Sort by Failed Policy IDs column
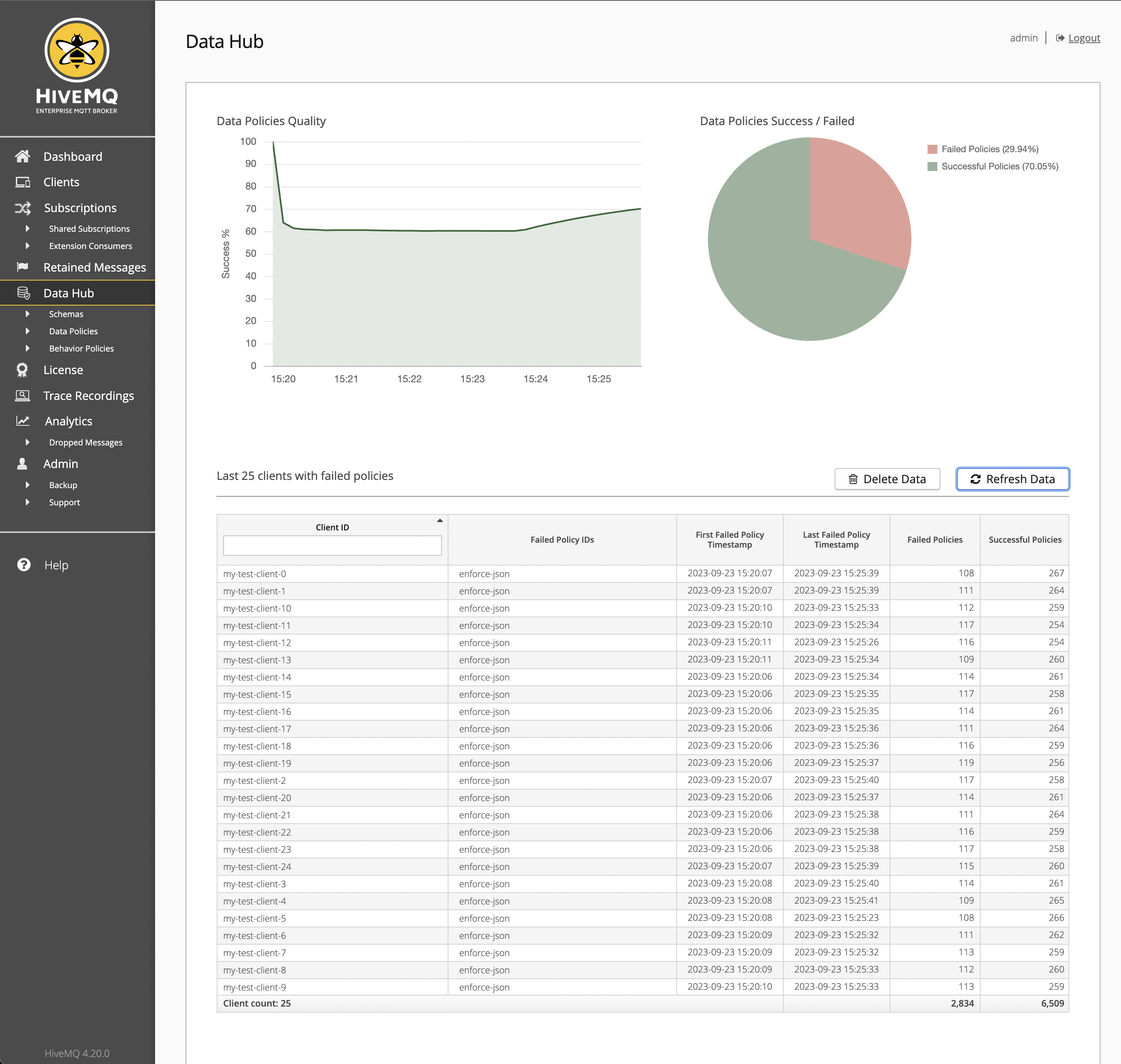 (562, 539)
